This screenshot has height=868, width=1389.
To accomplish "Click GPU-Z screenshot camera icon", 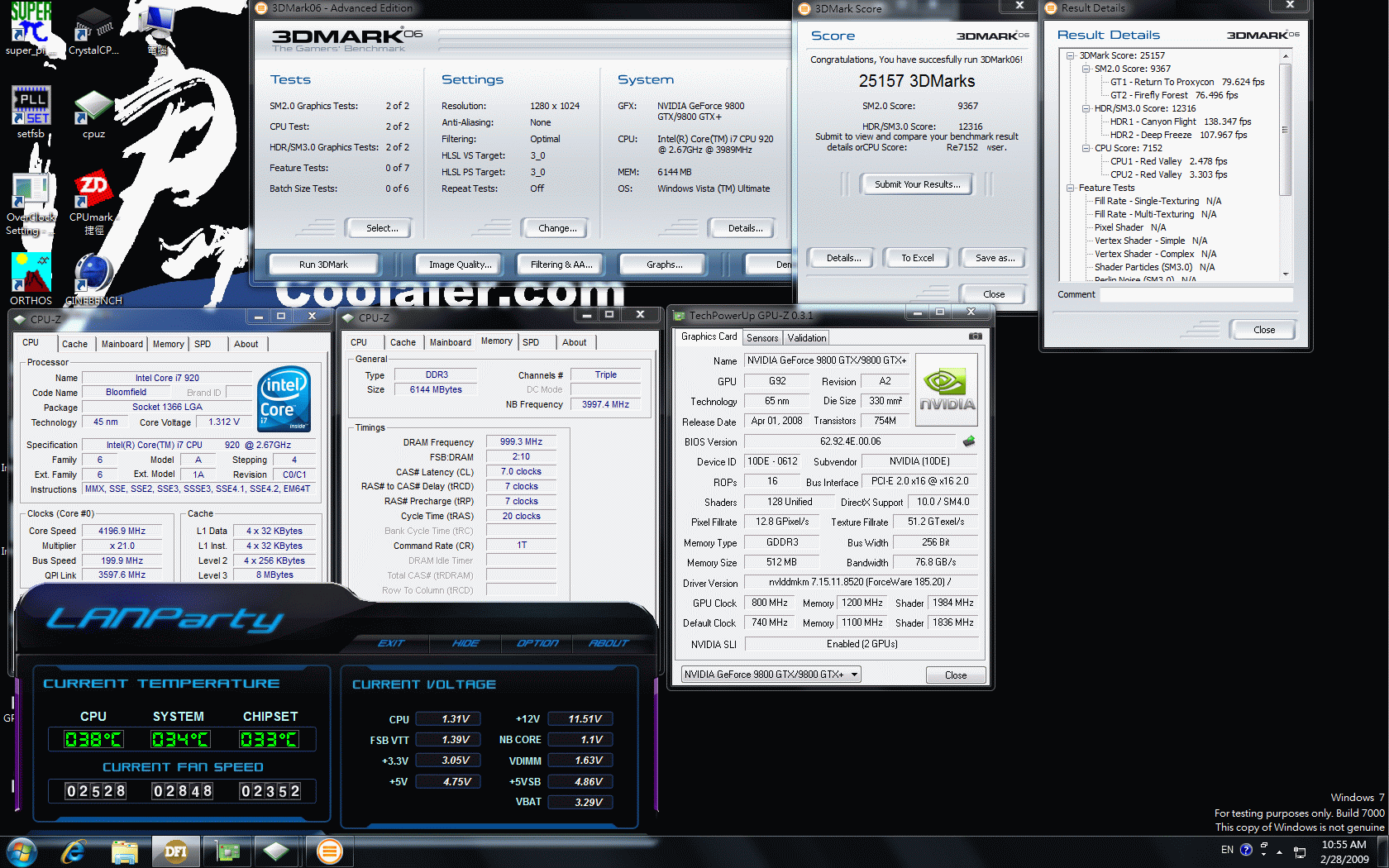I will click(976, 336).
